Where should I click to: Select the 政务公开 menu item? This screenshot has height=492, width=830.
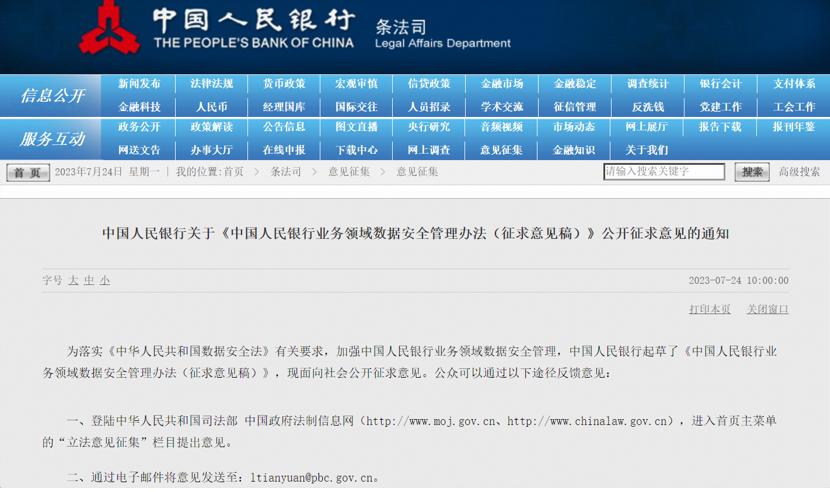tap(139, 127)
